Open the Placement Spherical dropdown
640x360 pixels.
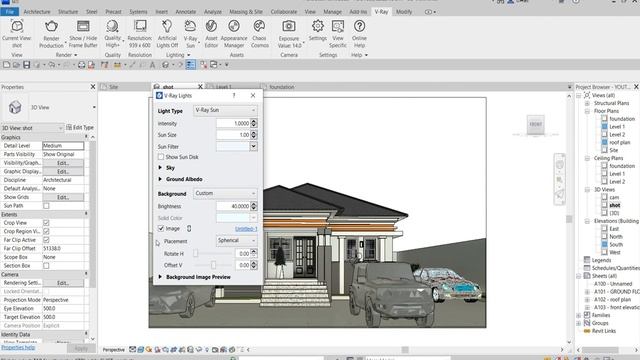(x=236, y=240)
